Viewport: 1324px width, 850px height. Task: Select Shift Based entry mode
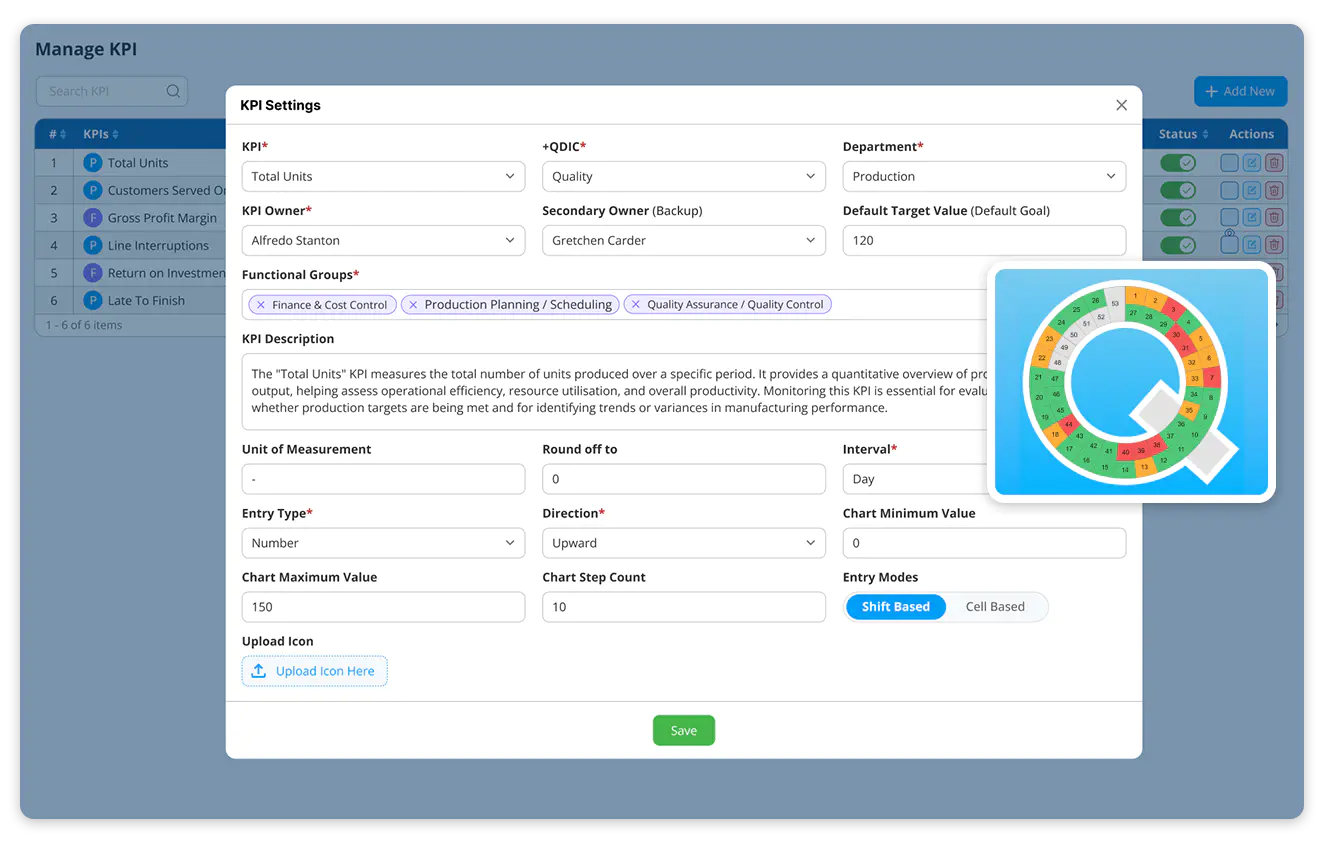click(x=896, y=607)
